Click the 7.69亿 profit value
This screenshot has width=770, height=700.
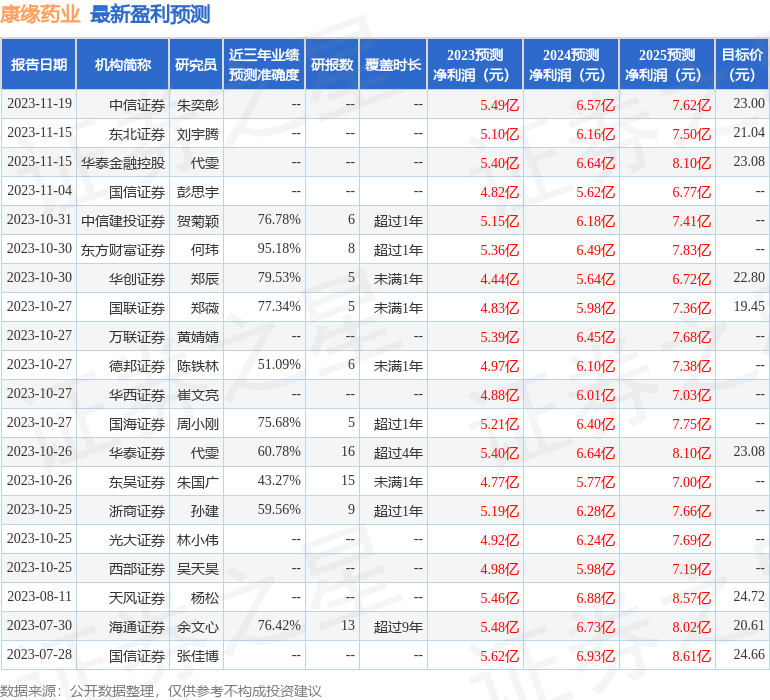click(691, 540)
